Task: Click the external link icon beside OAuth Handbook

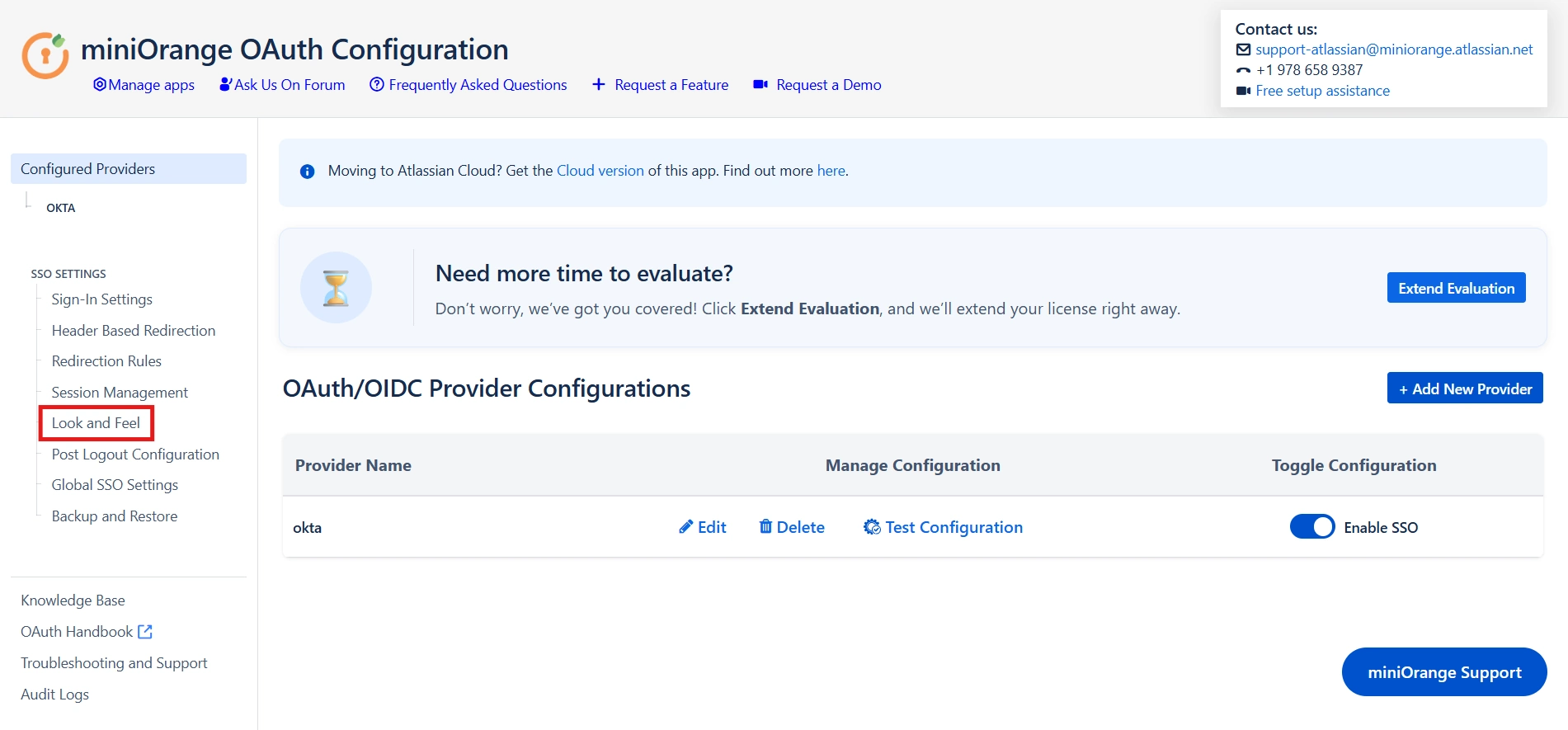Action: tap(145, 632)
